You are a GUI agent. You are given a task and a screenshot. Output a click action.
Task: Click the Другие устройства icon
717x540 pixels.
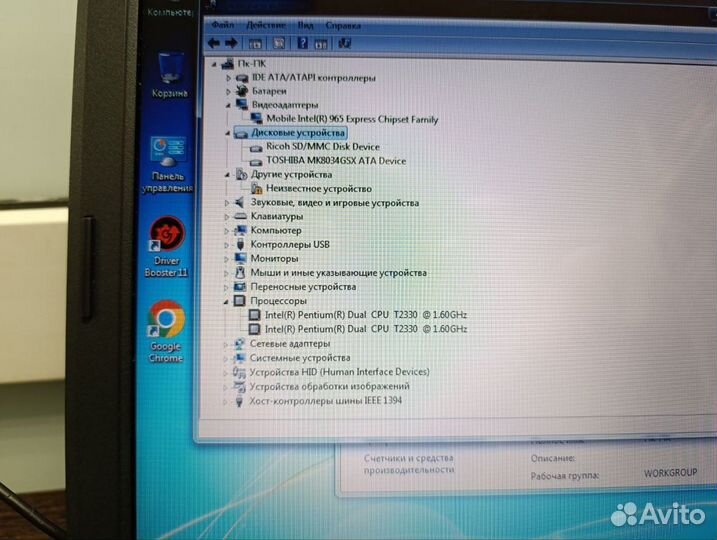pos(241,174)
